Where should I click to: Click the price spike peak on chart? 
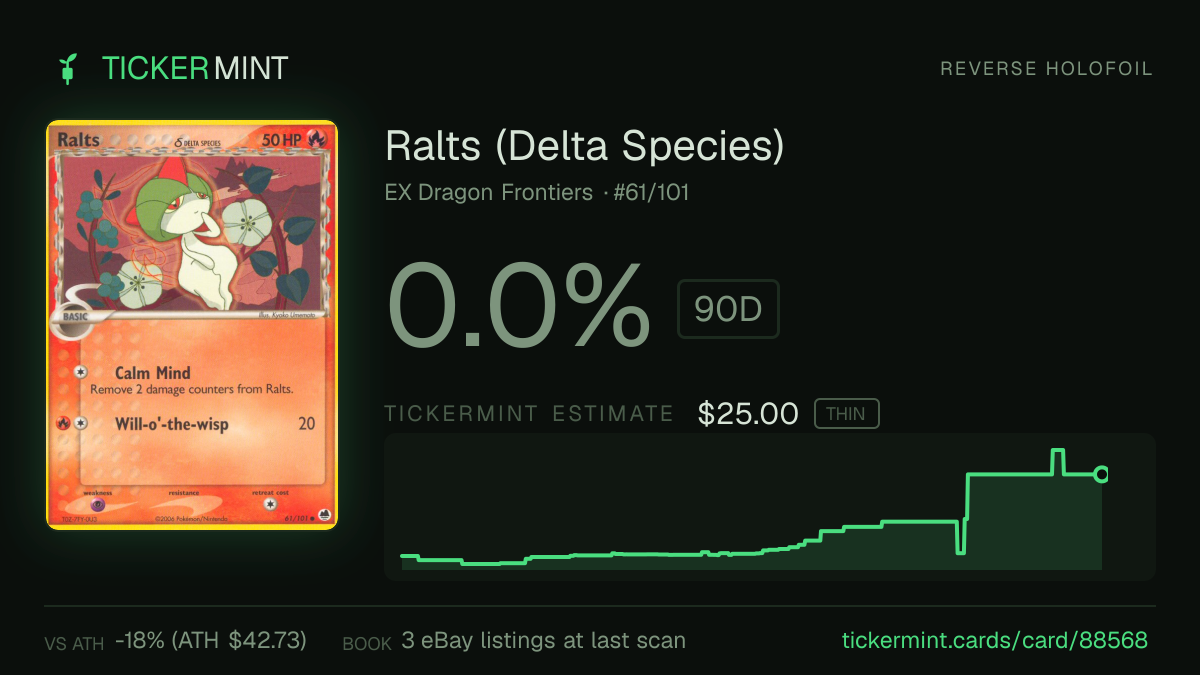coord(1056,451)
